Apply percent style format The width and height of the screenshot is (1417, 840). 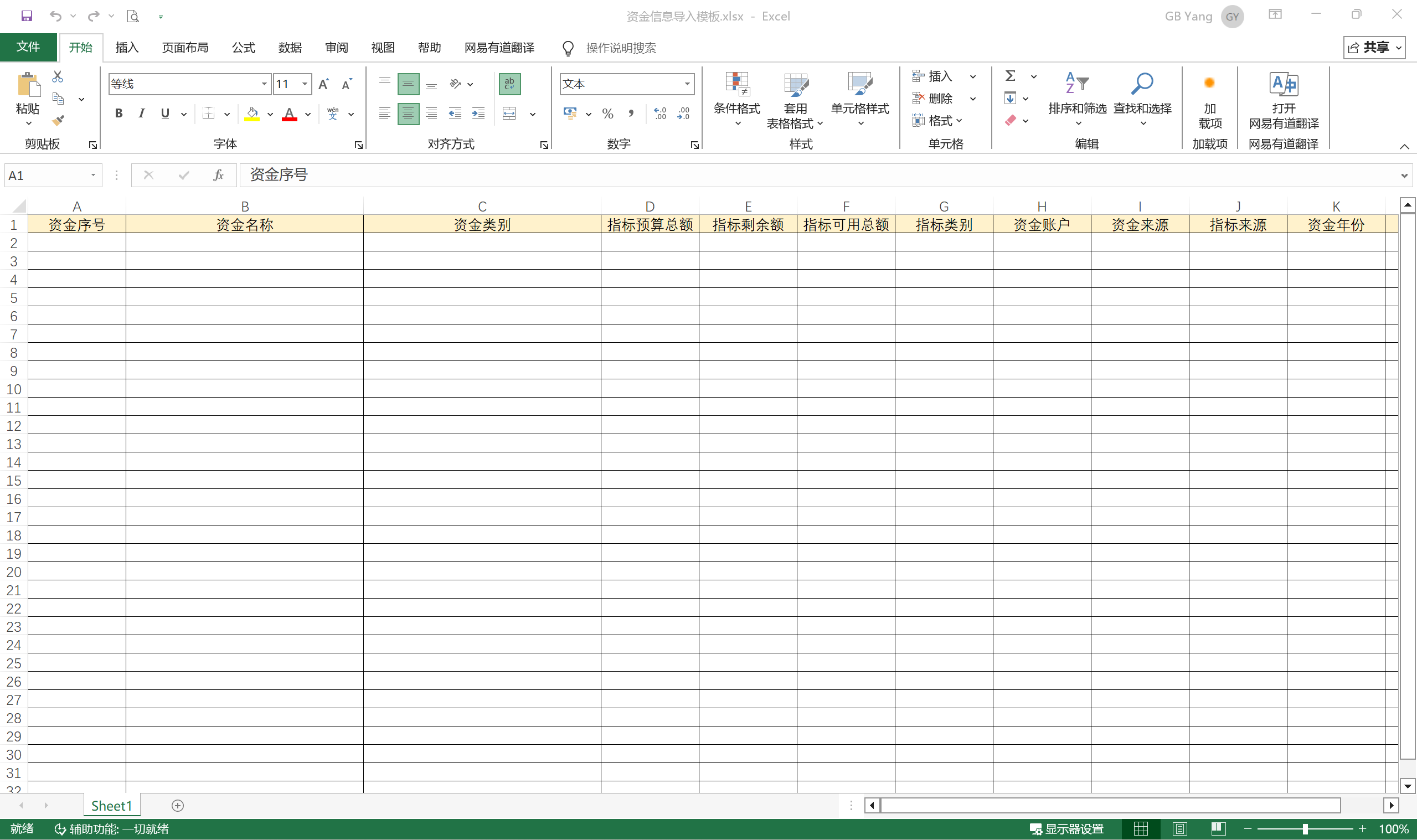point(608,113)
